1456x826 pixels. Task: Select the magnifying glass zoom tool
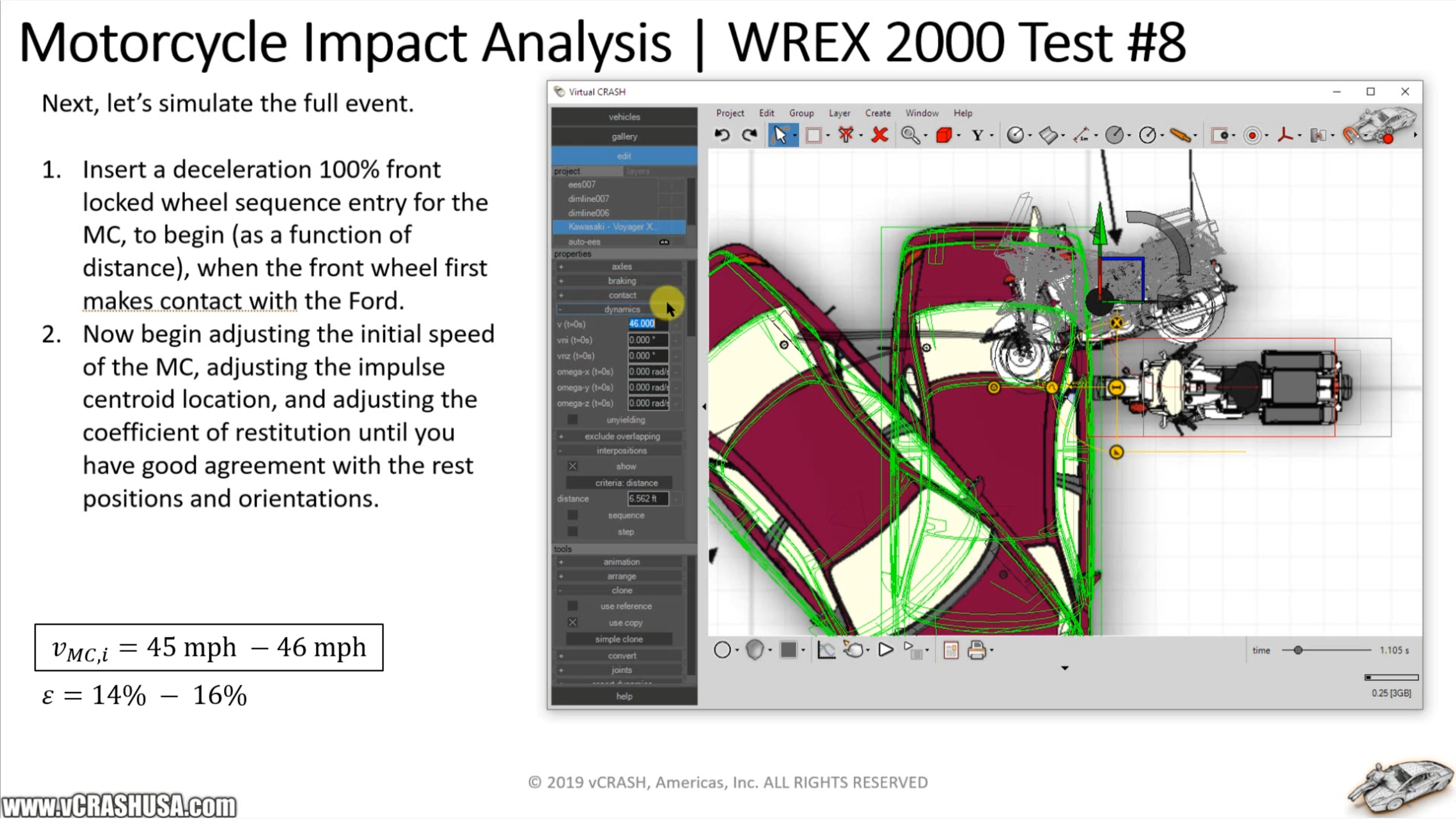coord(910,136)
